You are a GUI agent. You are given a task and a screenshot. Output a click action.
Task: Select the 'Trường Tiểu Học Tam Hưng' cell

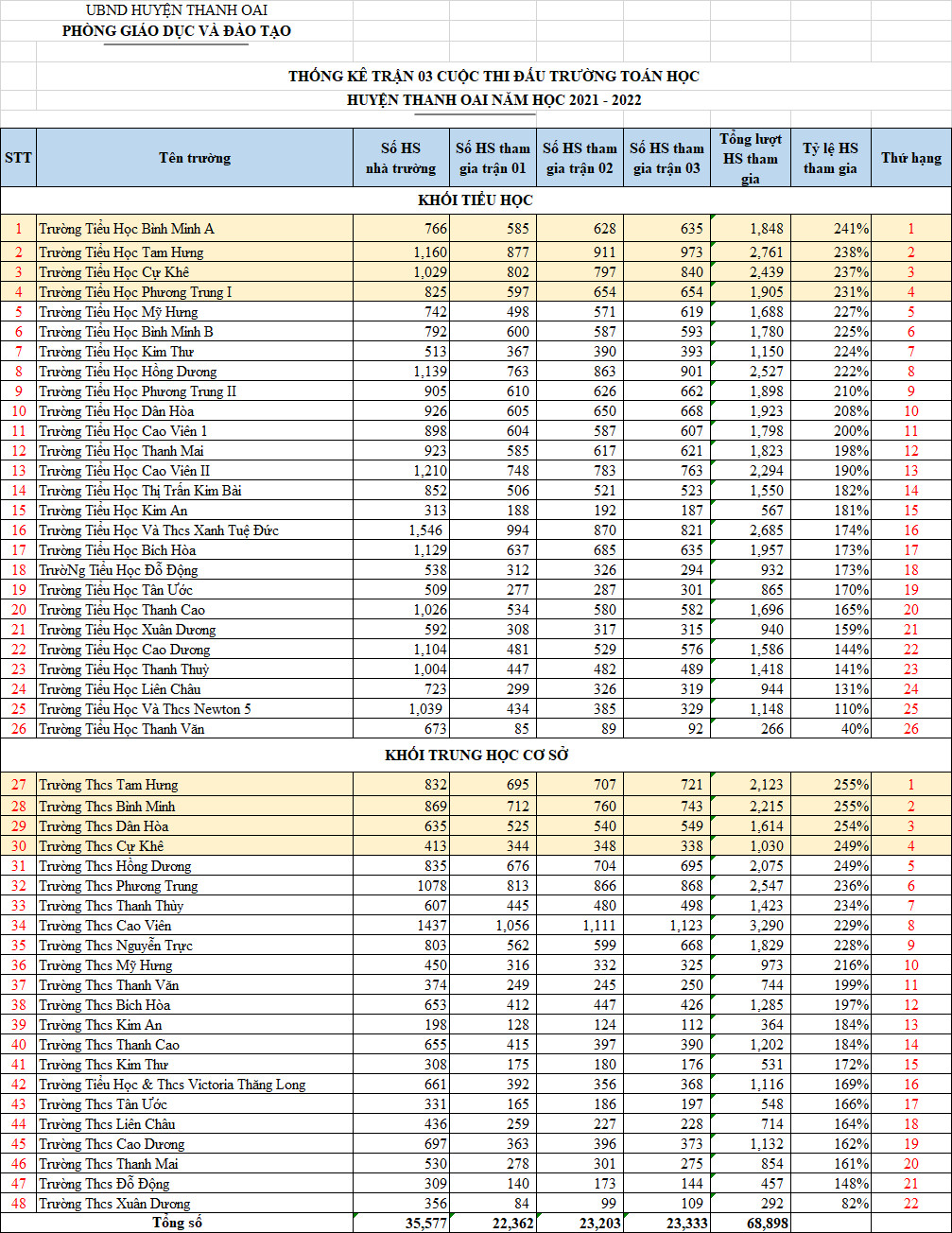pos(121,252)
